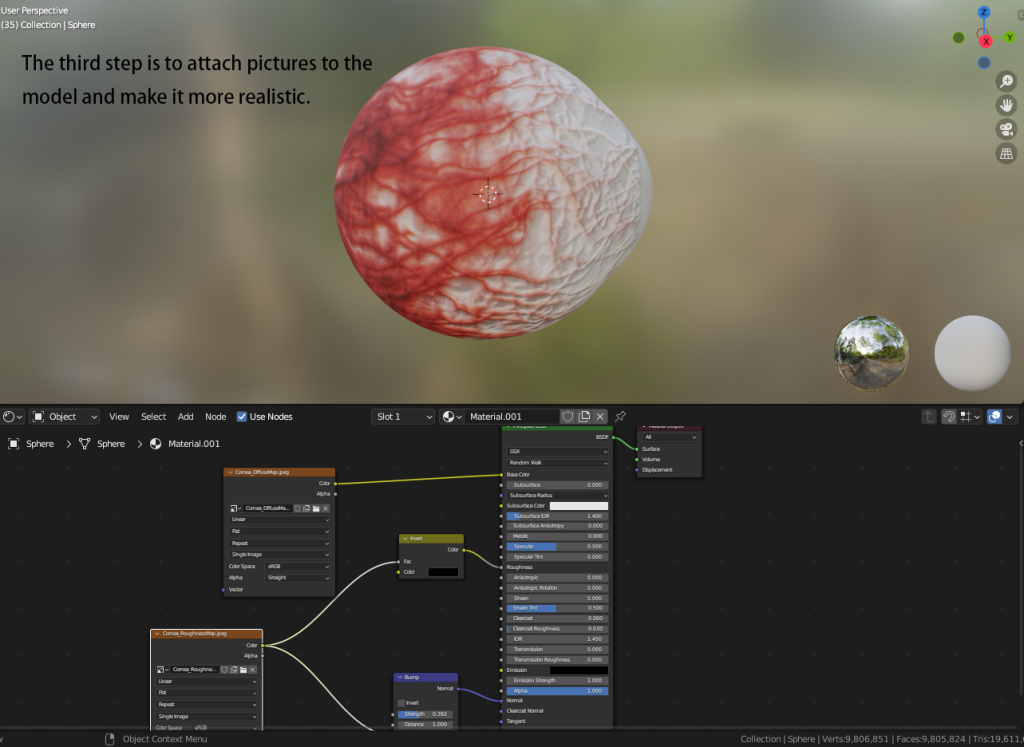Collapse the Bump node with its chevron
Screen dimensions: 1024x747
click(400, 677)
